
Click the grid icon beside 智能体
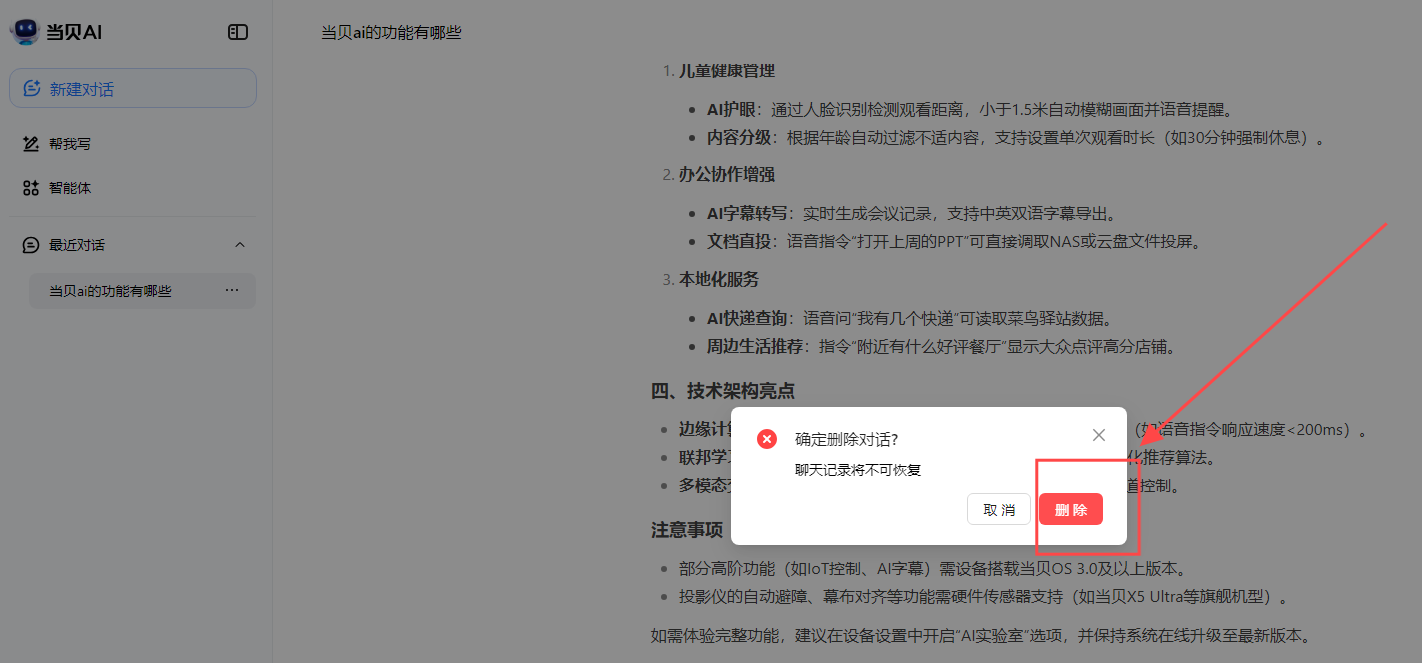click(31, 188)
